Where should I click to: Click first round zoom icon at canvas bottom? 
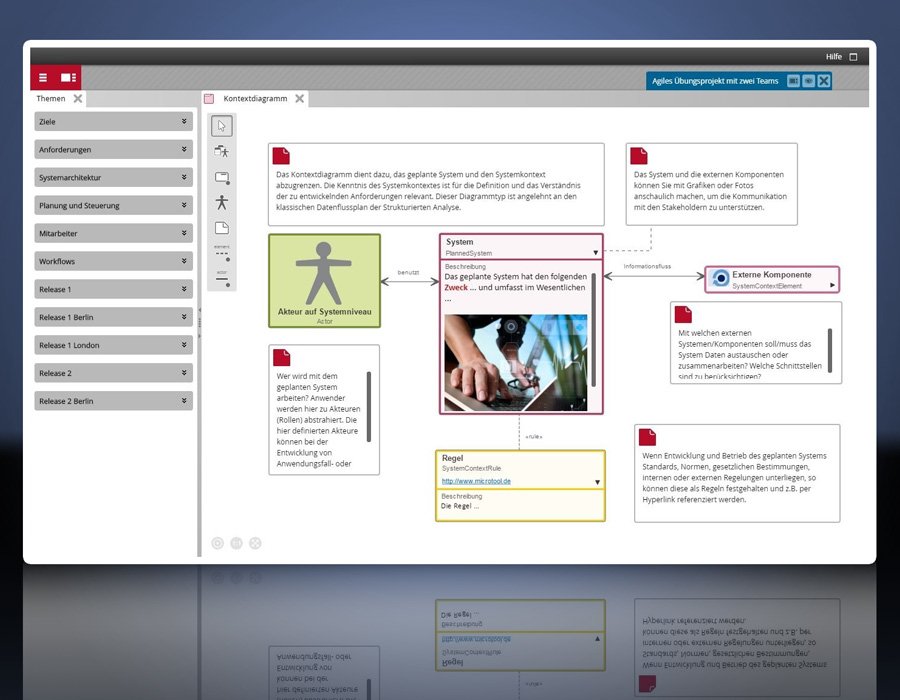pyautogui.click(x=218, y=543)
